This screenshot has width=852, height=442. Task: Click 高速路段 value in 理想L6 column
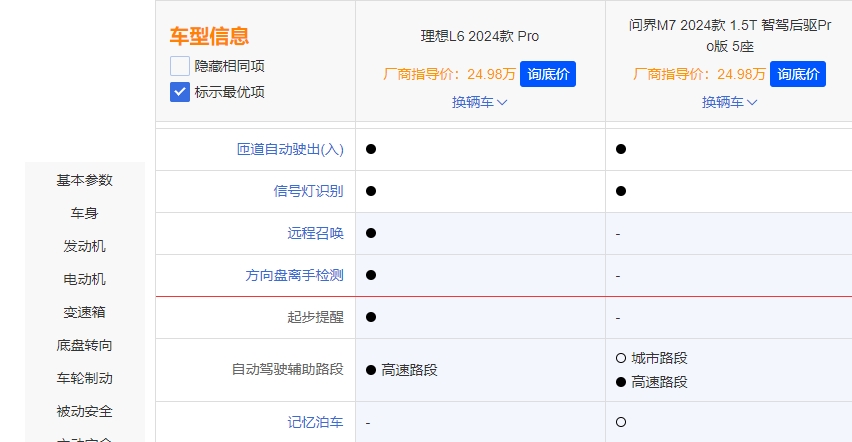point(409,370)
